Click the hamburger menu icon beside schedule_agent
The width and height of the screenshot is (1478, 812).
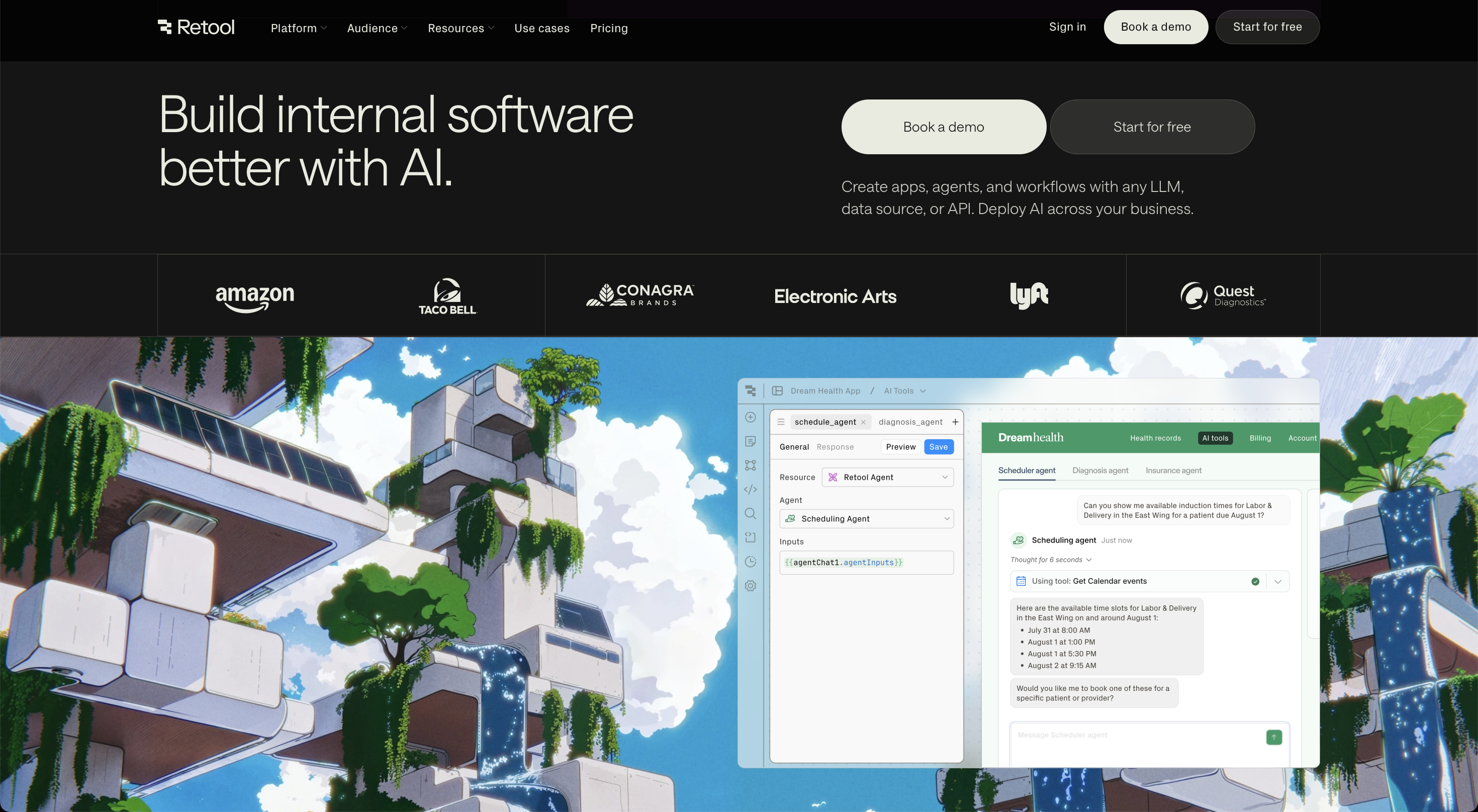pyautogui.click(x=781, y=422)
